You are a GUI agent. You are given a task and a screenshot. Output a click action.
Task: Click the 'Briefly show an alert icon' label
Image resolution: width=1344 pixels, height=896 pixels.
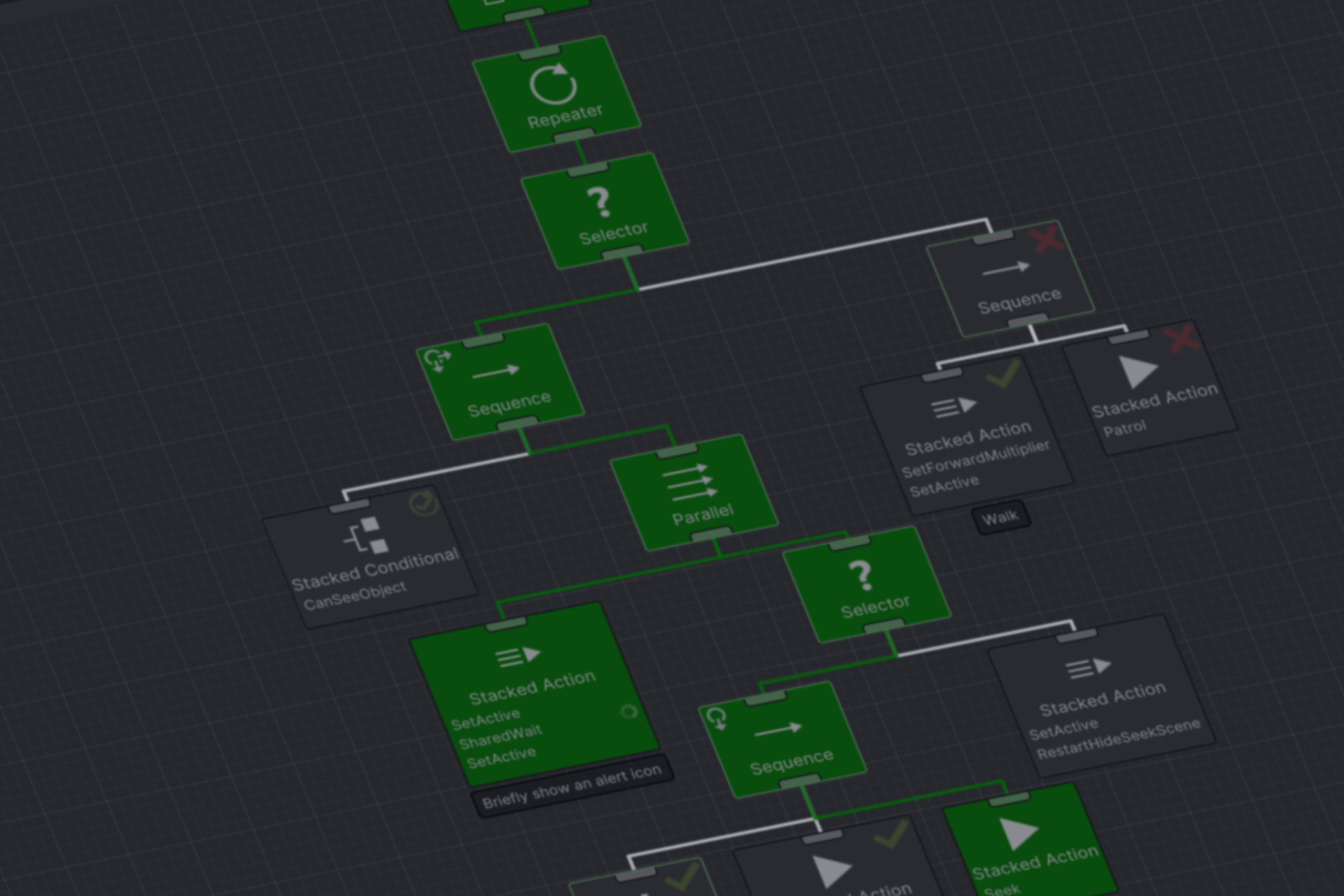(571, 788)
